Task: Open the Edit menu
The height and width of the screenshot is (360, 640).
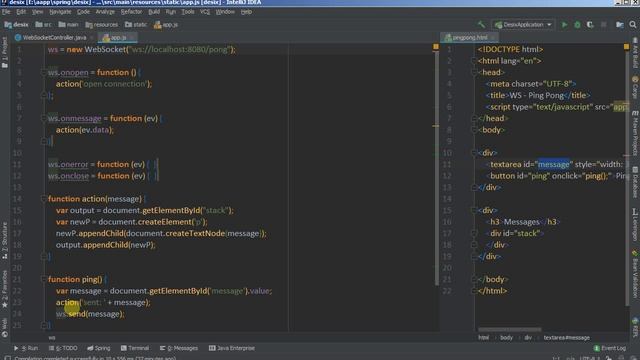Action: [x=21, y=12]
